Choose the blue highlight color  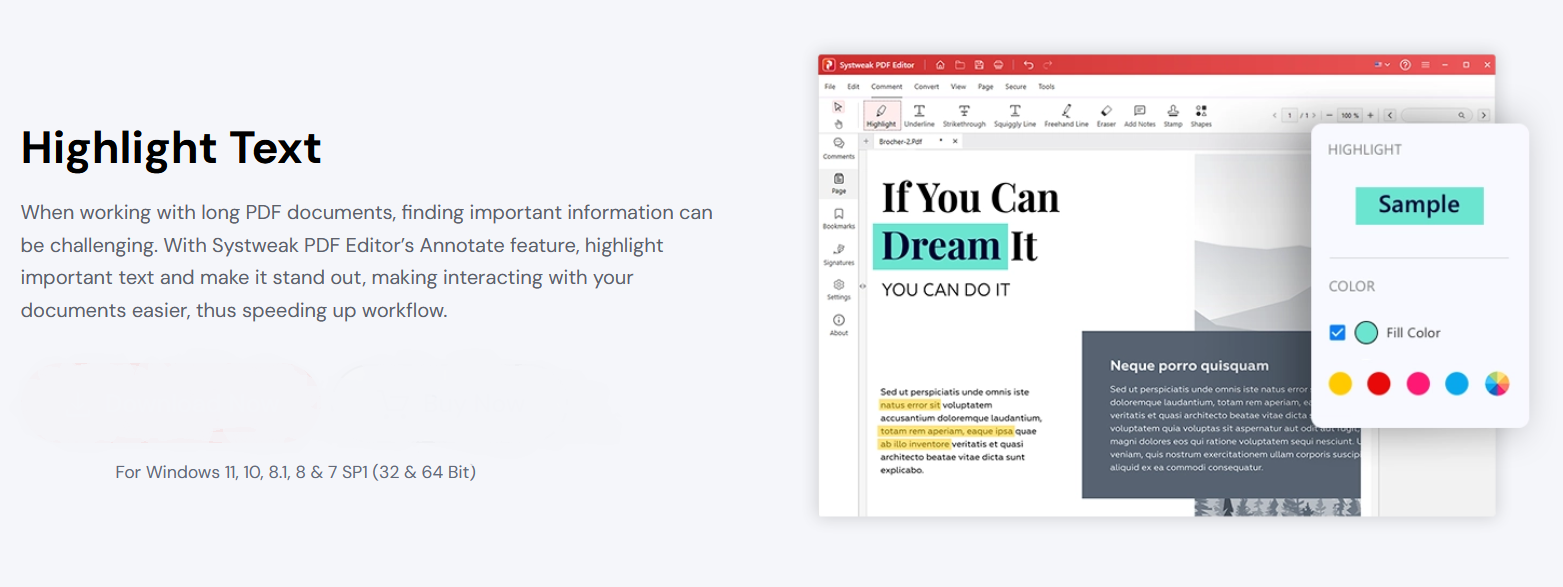click(1457, 383)
